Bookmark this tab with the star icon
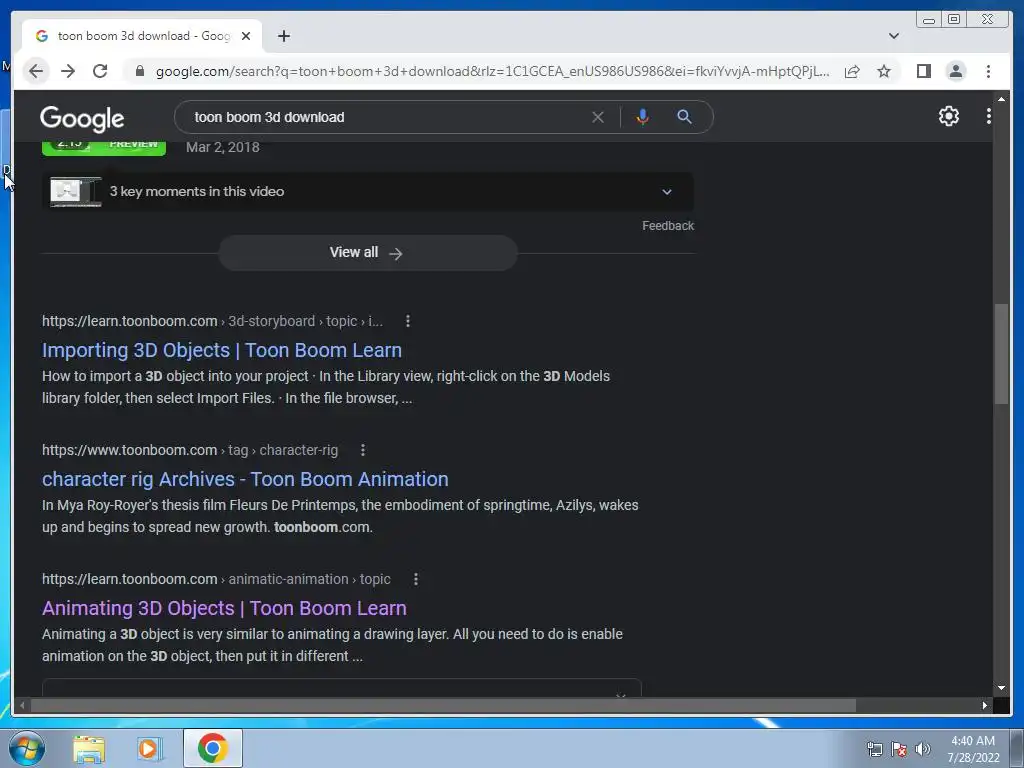Image resolution: width=1024 pixels, height=768 pixels. (x=884, y=71)
